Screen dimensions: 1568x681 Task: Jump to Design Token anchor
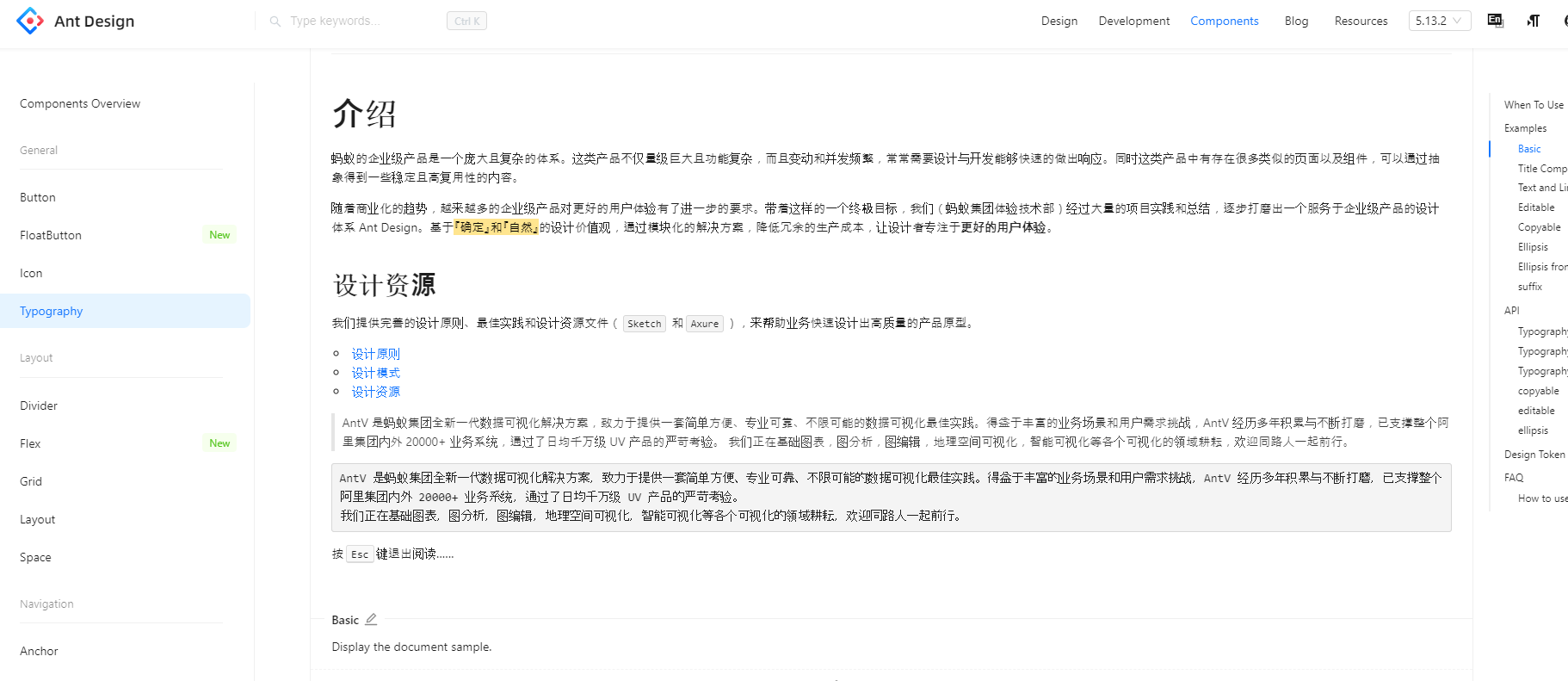coord(1534,455)
